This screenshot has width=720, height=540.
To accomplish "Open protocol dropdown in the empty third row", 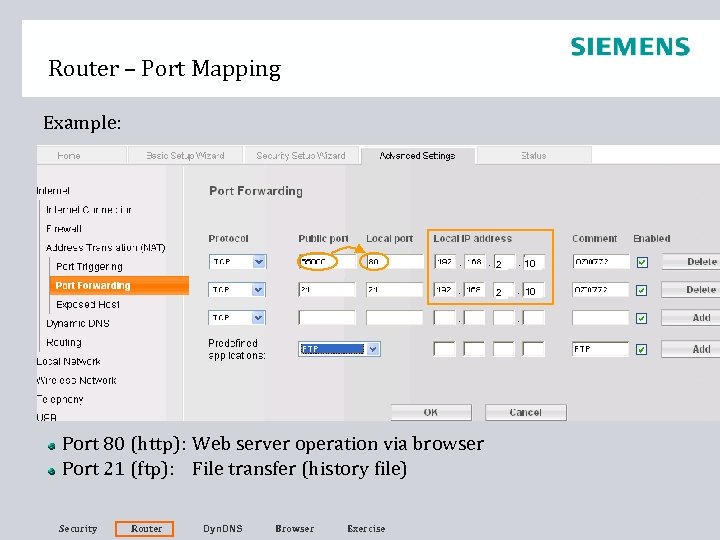I will point(237,318).
